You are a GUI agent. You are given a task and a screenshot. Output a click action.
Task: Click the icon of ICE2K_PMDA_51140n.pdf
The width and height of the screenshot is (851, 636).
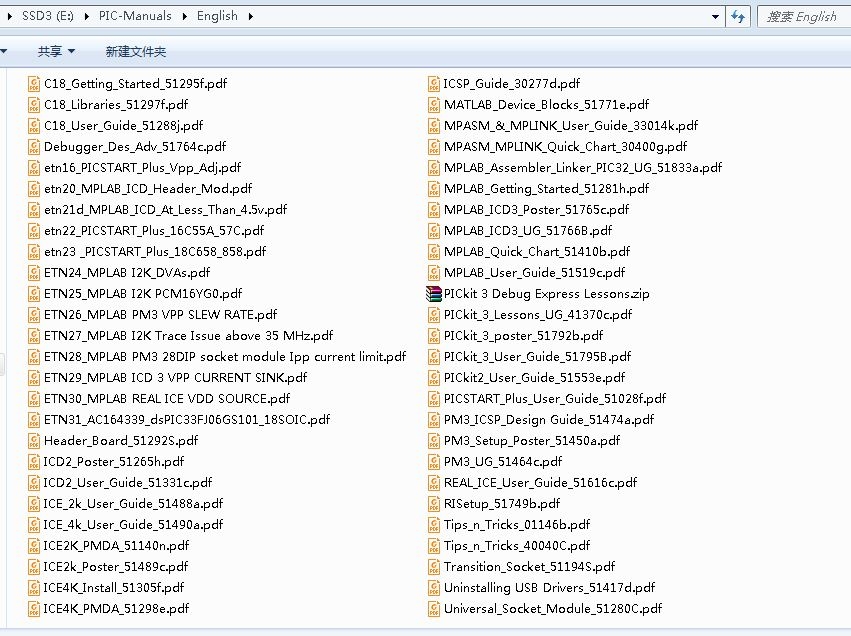34,546
